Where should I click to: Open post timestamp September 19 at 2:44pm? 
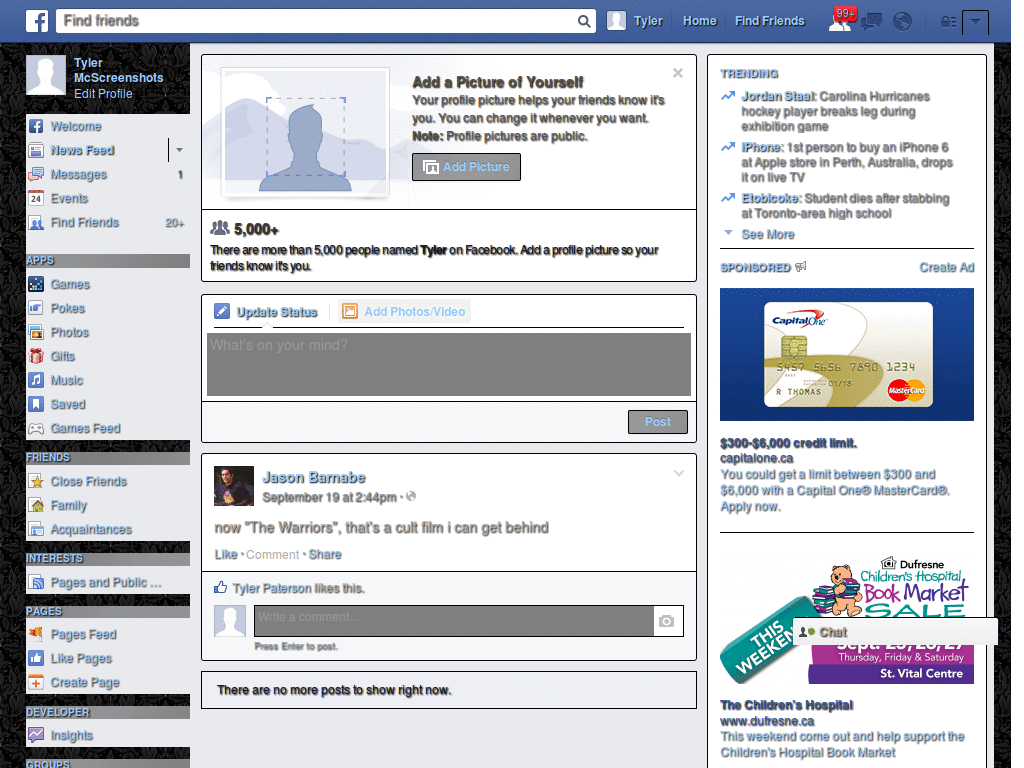pos(329,498)
